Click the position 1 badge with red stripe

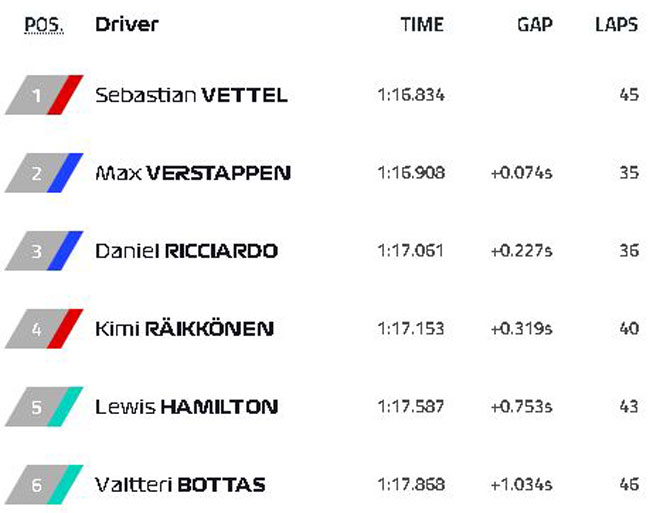[x=44, y=95]
